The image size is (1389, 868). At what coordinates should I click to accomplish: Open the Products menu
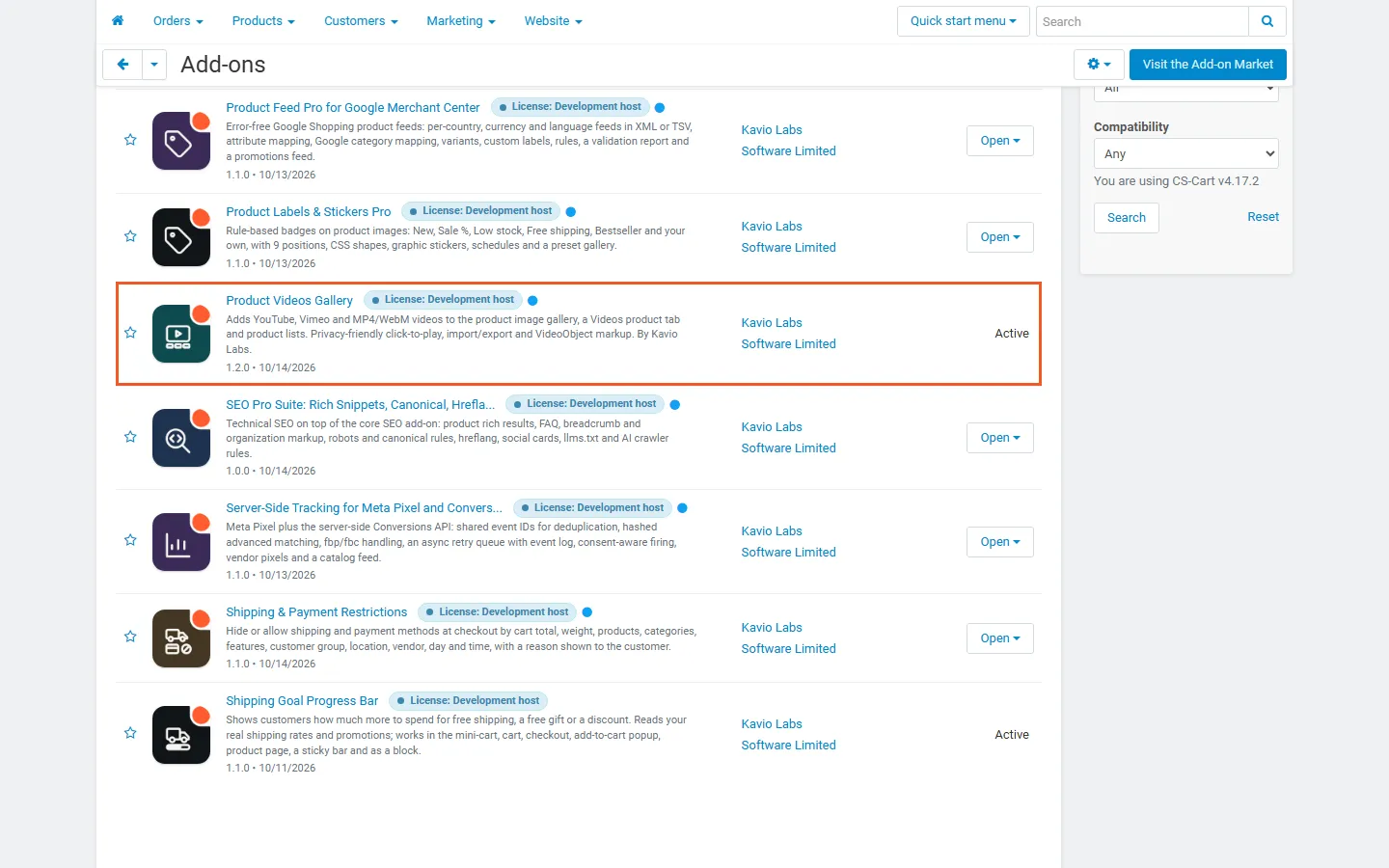pyautogui.click(x=263, y=21)
